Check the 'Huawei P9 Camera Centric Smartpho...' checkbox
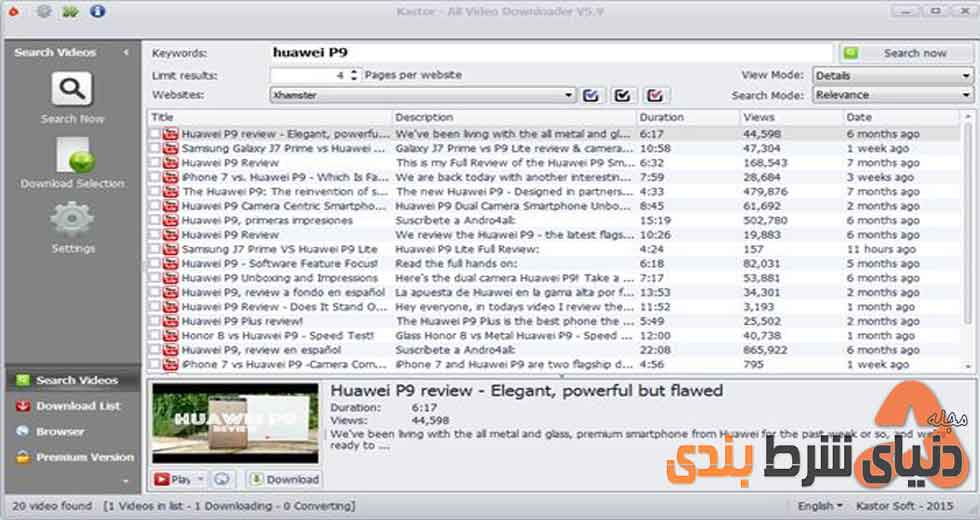 (x=155, y=206)
